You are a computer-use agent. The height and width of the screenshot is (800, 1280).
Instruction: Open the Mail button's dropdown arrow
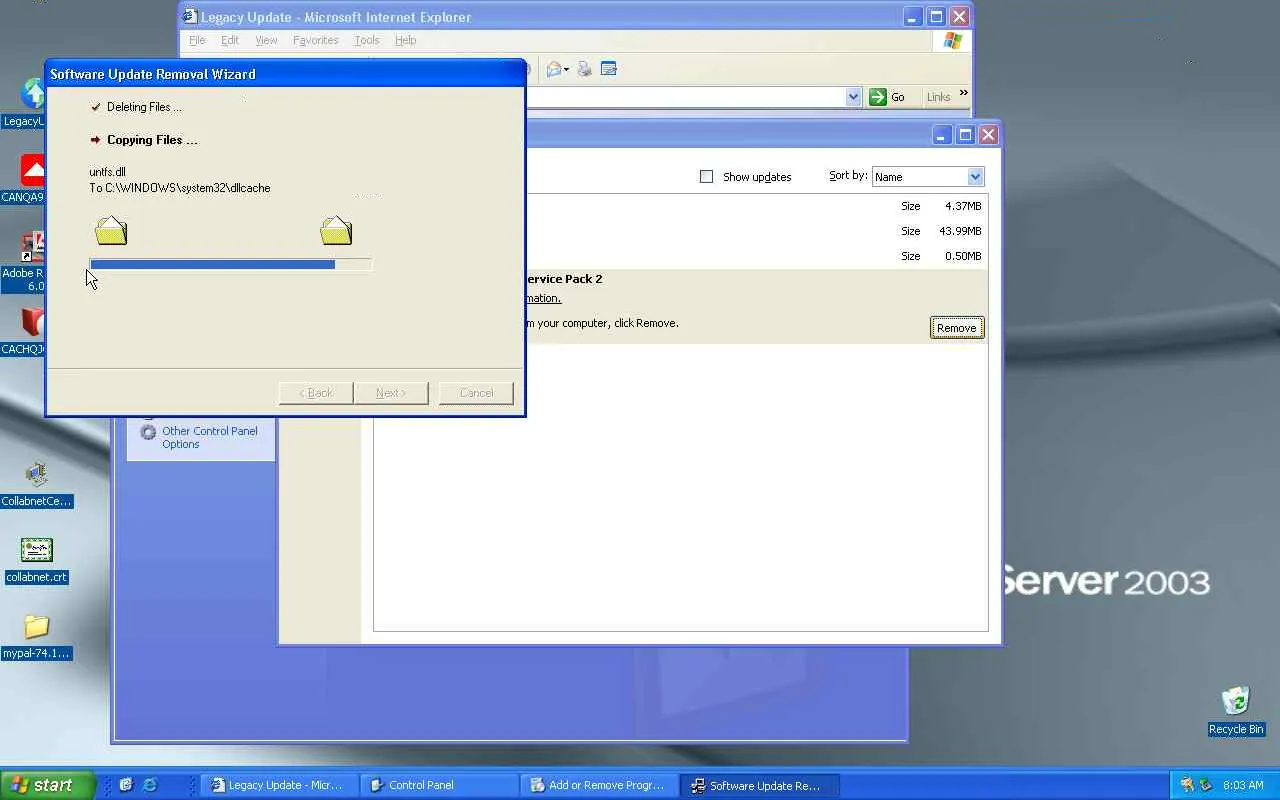coord(566,69)
